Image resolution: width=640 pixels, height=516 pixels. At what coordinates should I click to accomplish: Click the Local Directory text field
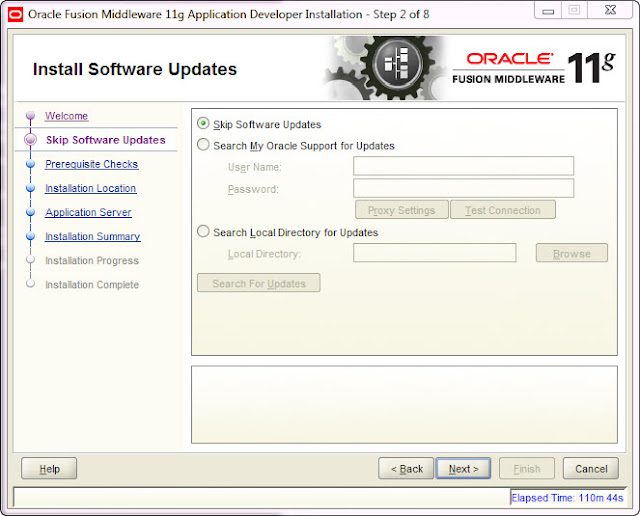coord(434,253)
